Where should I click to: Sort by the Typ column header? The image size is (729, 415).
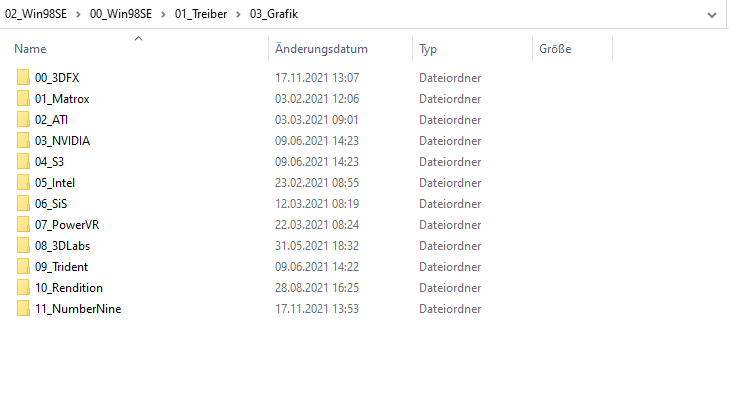coord(428,49)
